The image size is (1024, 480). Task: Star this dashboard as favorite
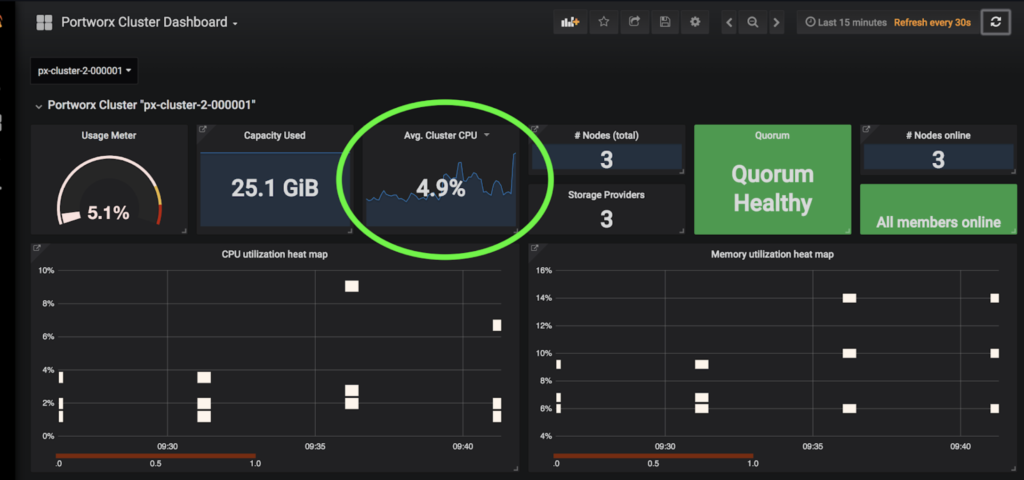pos(603,22)
